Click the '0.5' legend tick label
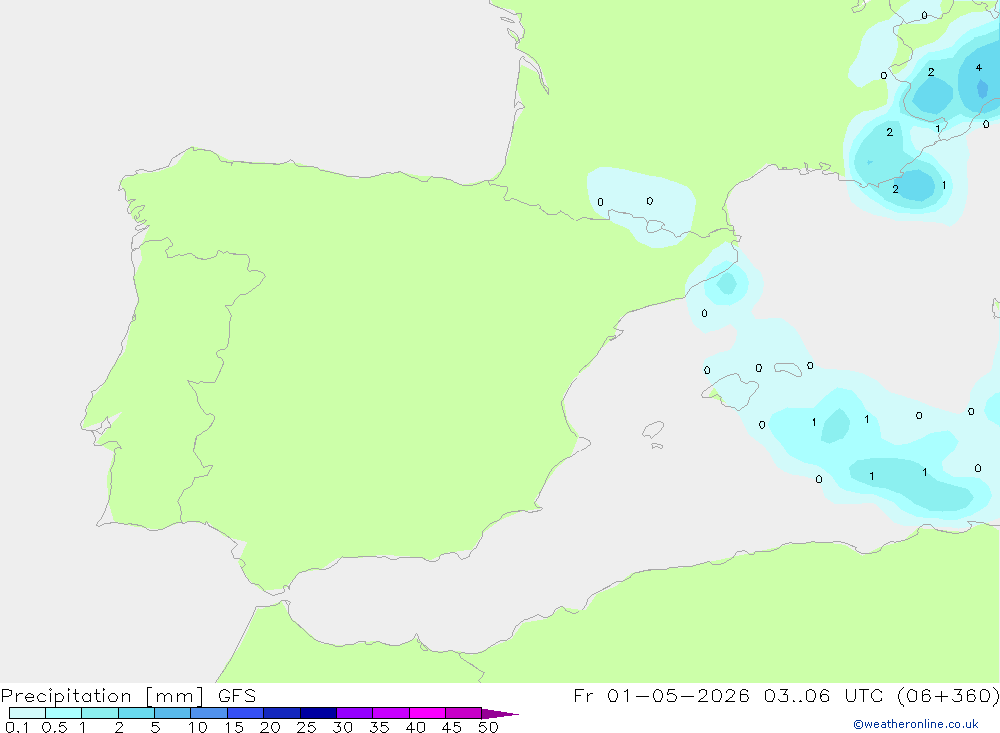Screen dimensions: 1000x733 click(x=54, y=727)
